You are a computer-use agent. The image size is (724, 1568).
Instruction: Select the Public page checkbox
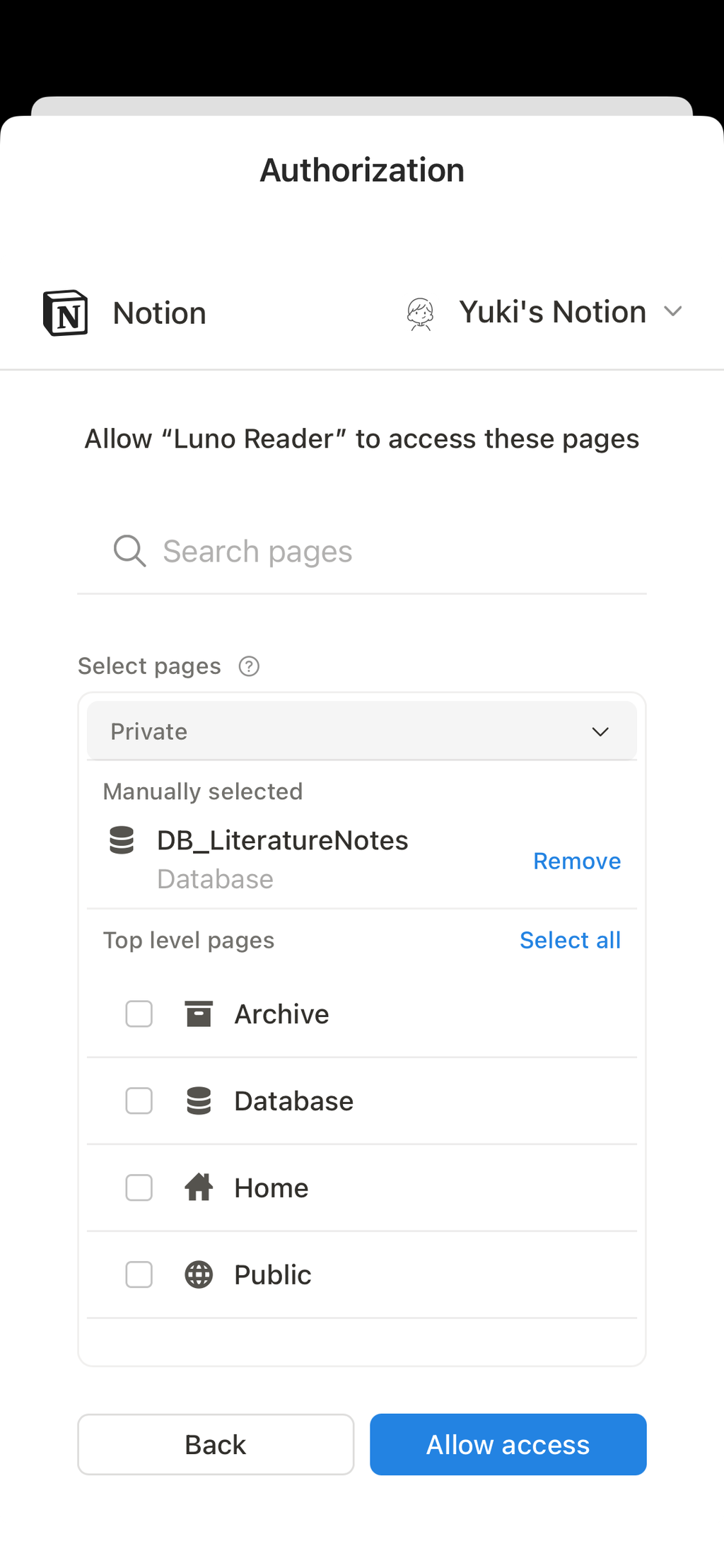[x=139, y=1274]
